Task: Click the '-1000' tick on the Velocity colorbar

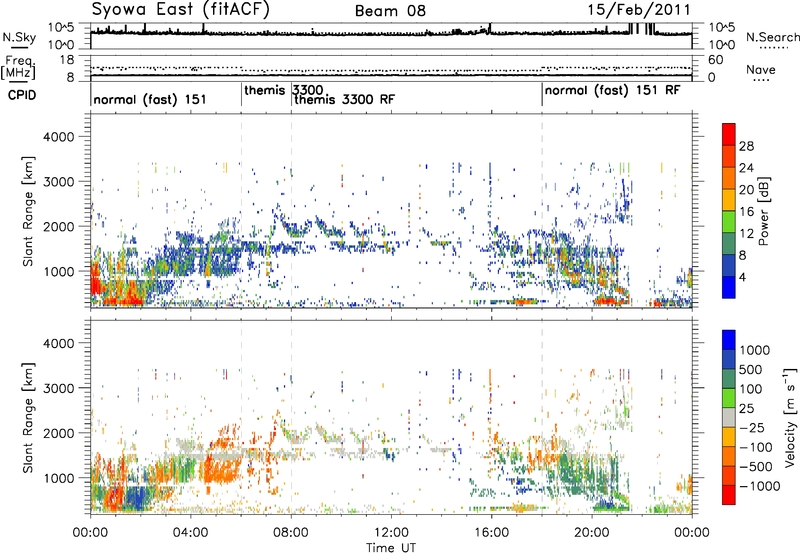Action: tap(759, 486)
